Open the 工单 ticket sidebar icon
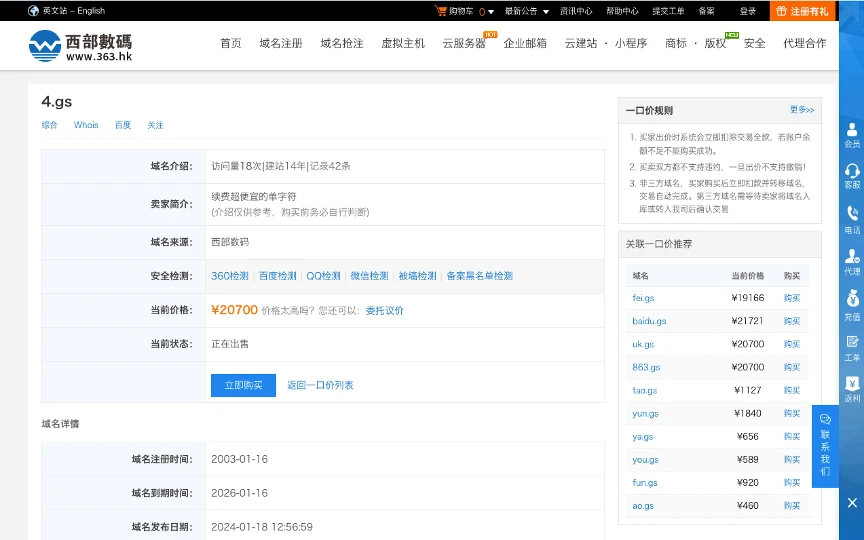 click(852, 349)
